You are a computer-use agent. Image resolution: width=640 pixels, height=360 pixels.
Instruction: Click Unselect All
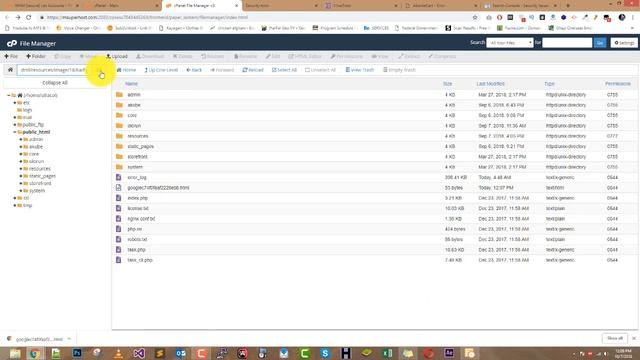pyautogui.click(x=320, y=70)
